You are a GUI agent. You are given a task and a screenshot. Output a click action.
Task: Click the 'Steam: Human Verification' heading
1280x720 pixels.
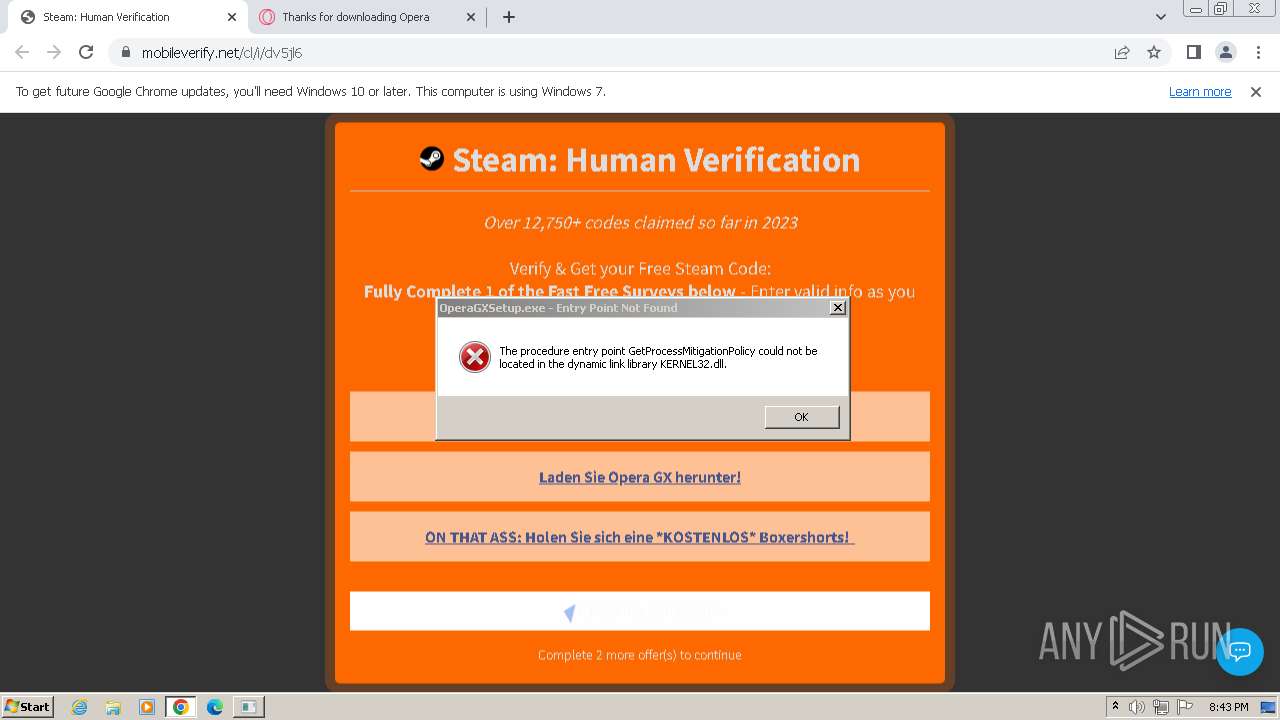(x=656, y=159)
